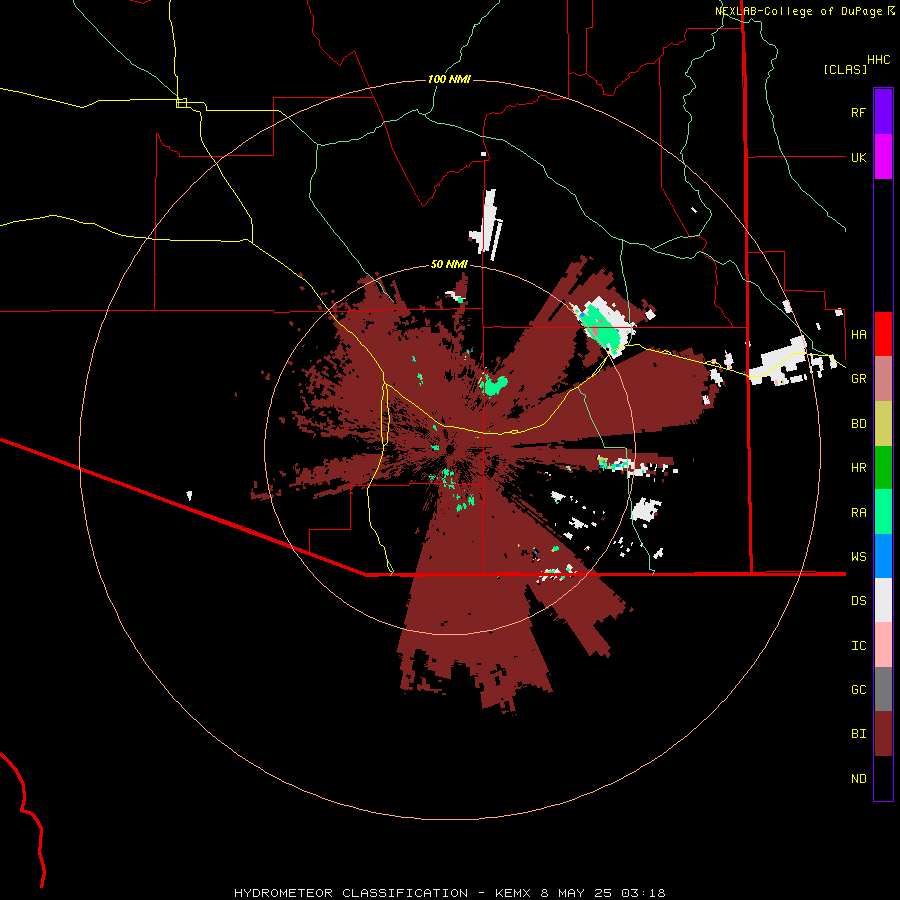Click the KEMX station identifier
This screenshot has height=900, width=900.
tap(513, 893)
